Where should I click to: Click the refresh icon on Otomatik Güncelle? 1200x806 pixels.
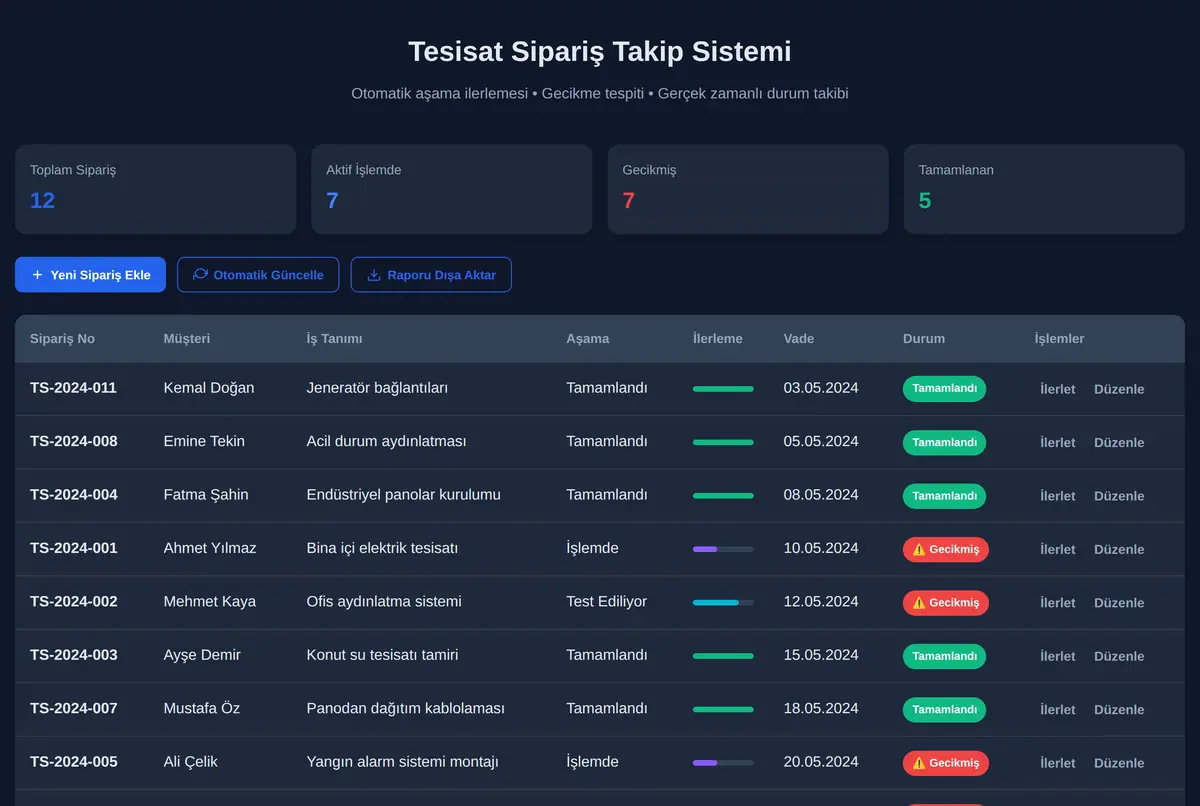(200, 275)
